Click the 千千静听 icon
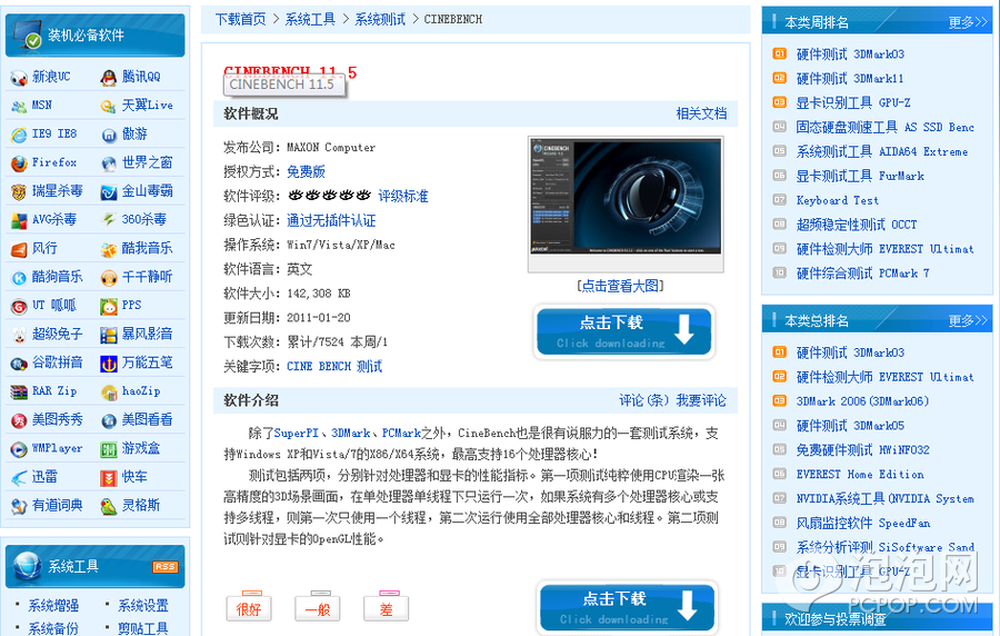This screenshot has height=636, width=1000. click(109, 277)
